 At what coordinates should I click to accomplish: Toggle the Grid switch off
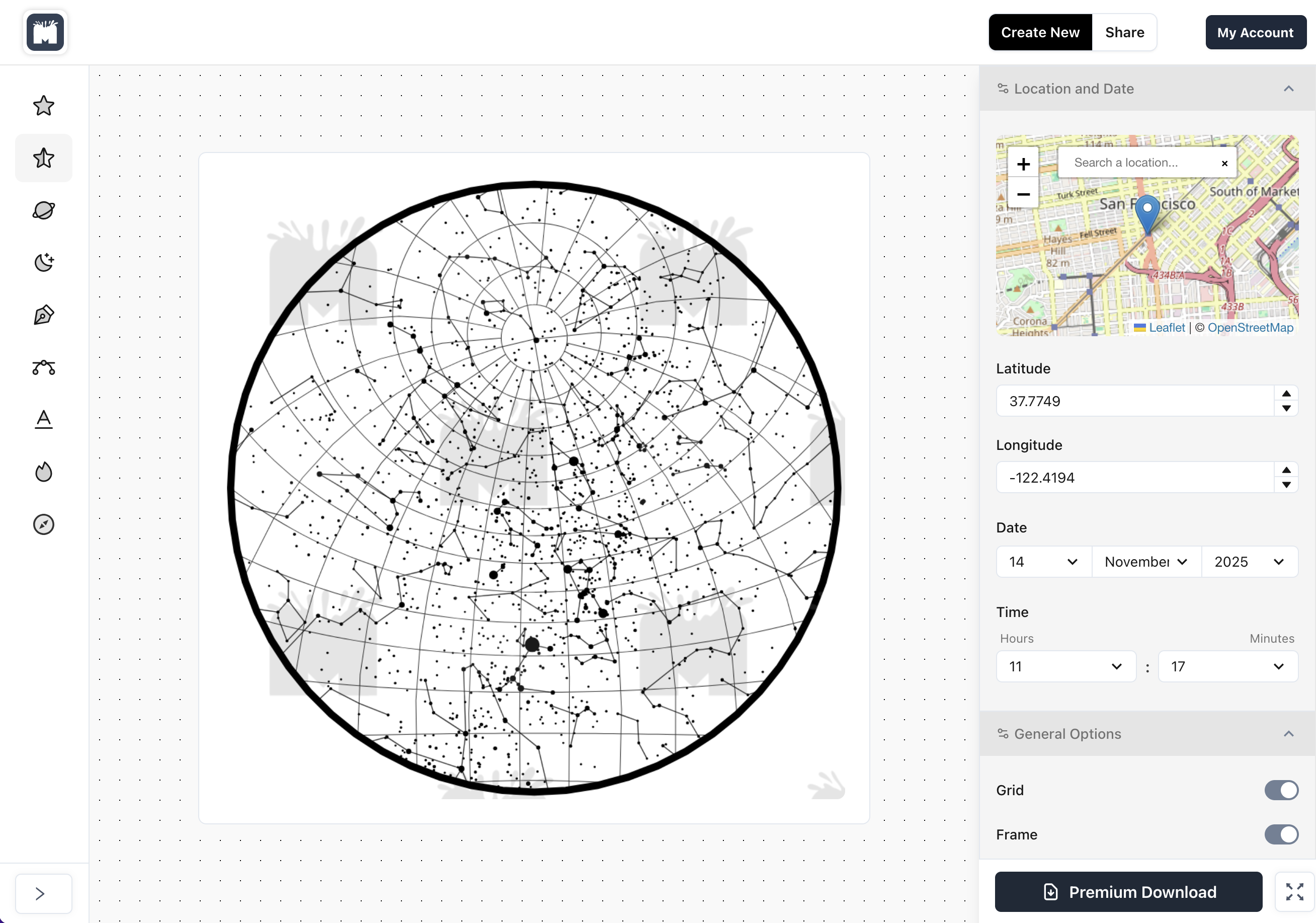tap(1281, 790)
